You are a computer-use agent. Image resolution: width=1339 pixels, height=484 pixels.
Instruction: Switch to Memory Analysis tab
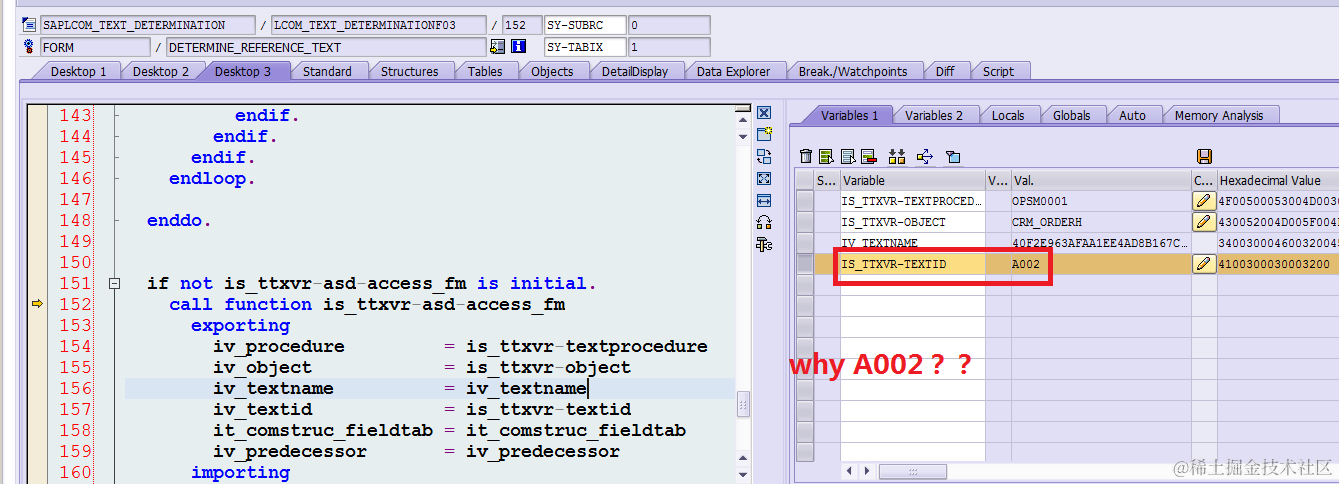click(1219, 115)
